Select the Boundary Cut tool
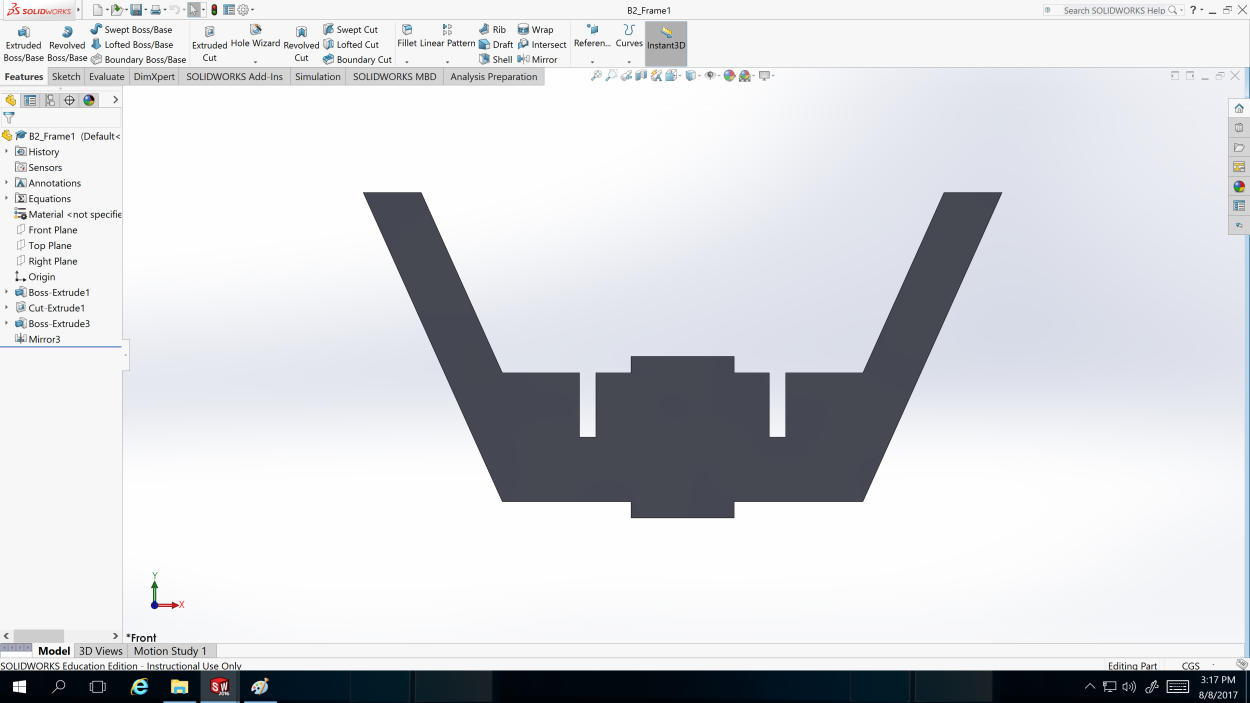The image size is (1250, 703). point(357,60)
